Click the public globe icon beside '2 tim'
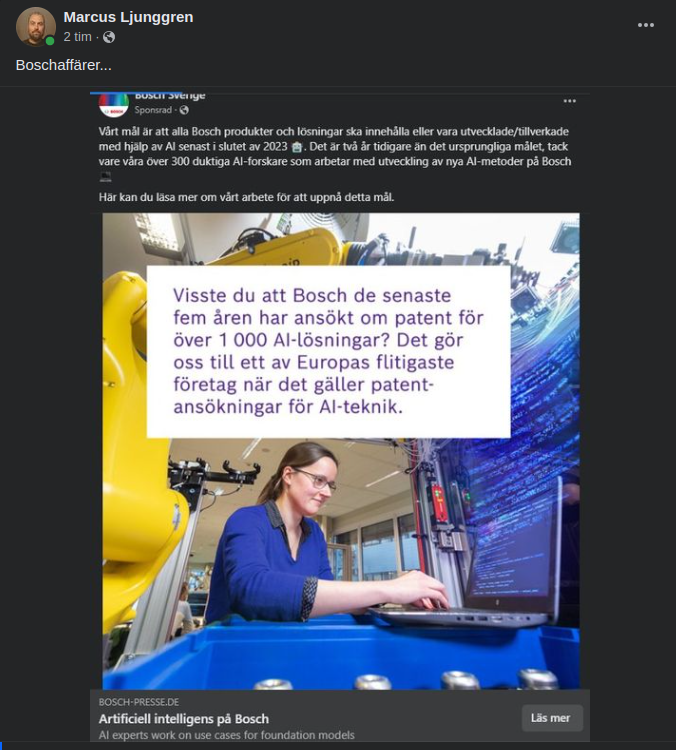676x750 pixels. [109, 37]
